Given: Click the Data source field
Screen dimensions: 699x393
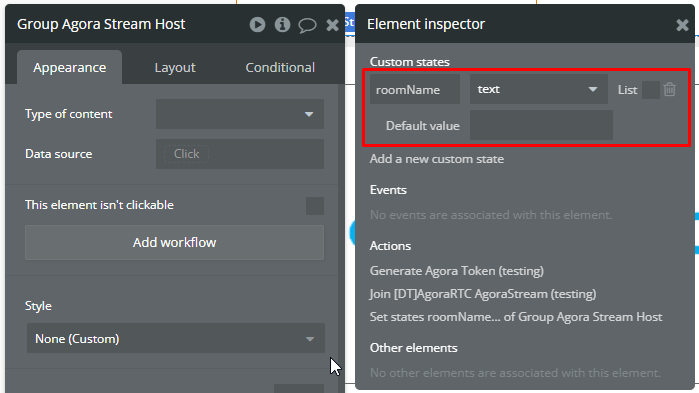Looking at the screenshot, I should pyautogui.click(x=240, y=154).
